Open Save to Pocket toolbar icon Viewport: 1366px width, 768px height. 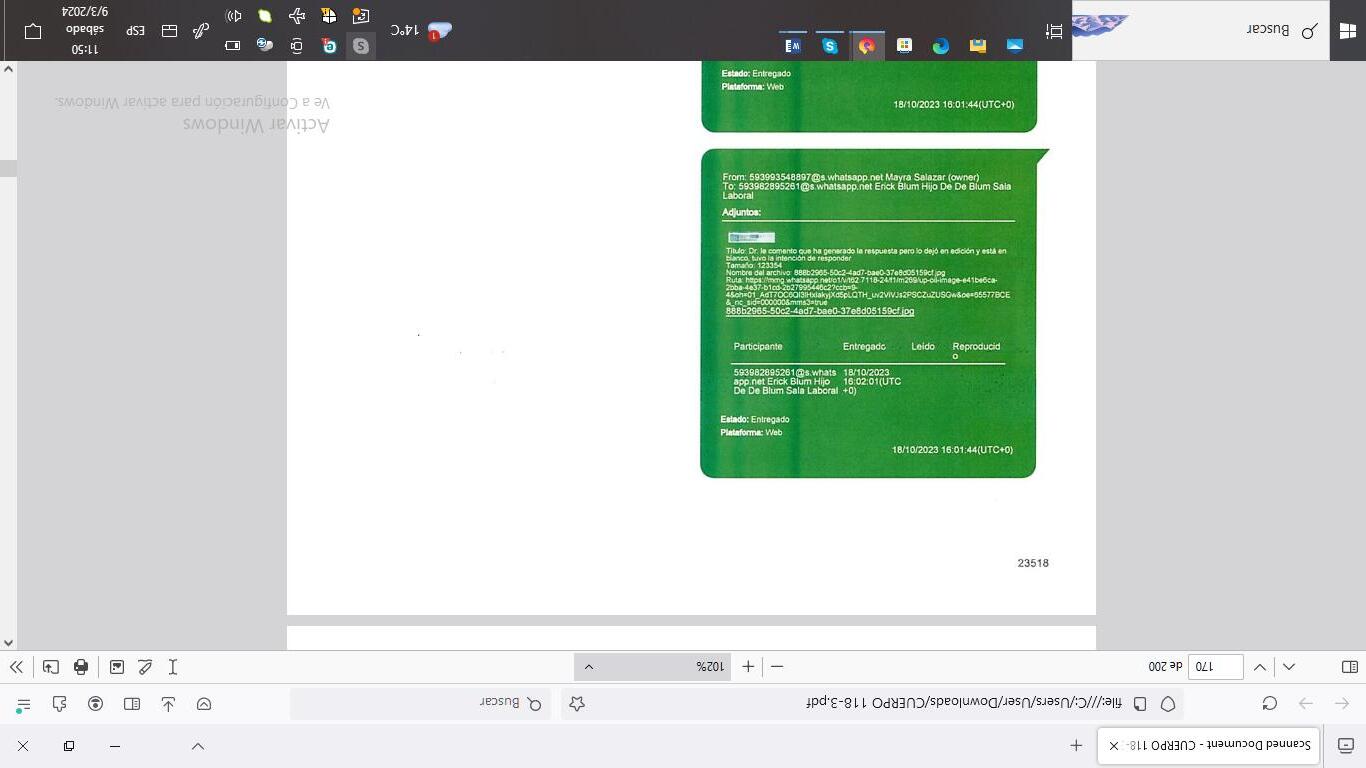click(x=204, y=704)
